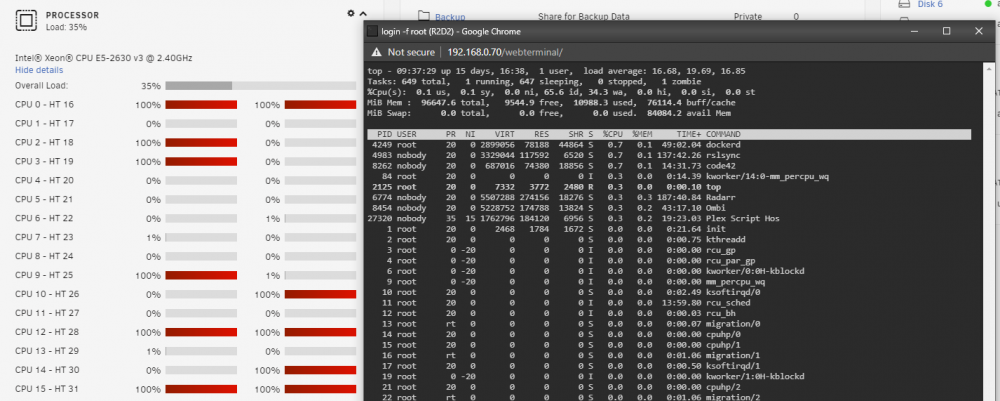Click the CPU 0 red load bar

click(x=201, y=105)
